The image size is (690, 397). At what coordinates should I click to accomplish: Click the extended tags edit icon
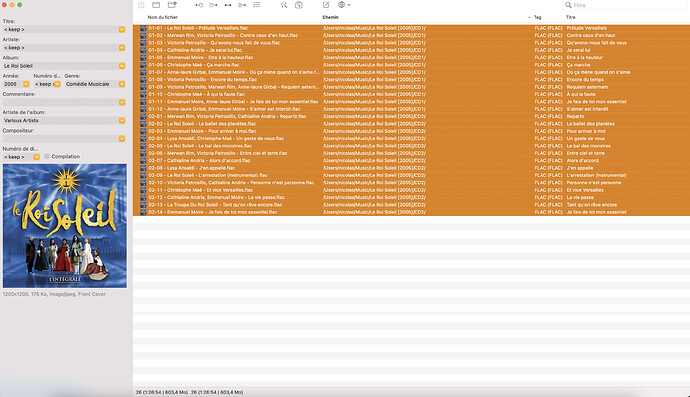pyautogui.click(x=326, y=5)
